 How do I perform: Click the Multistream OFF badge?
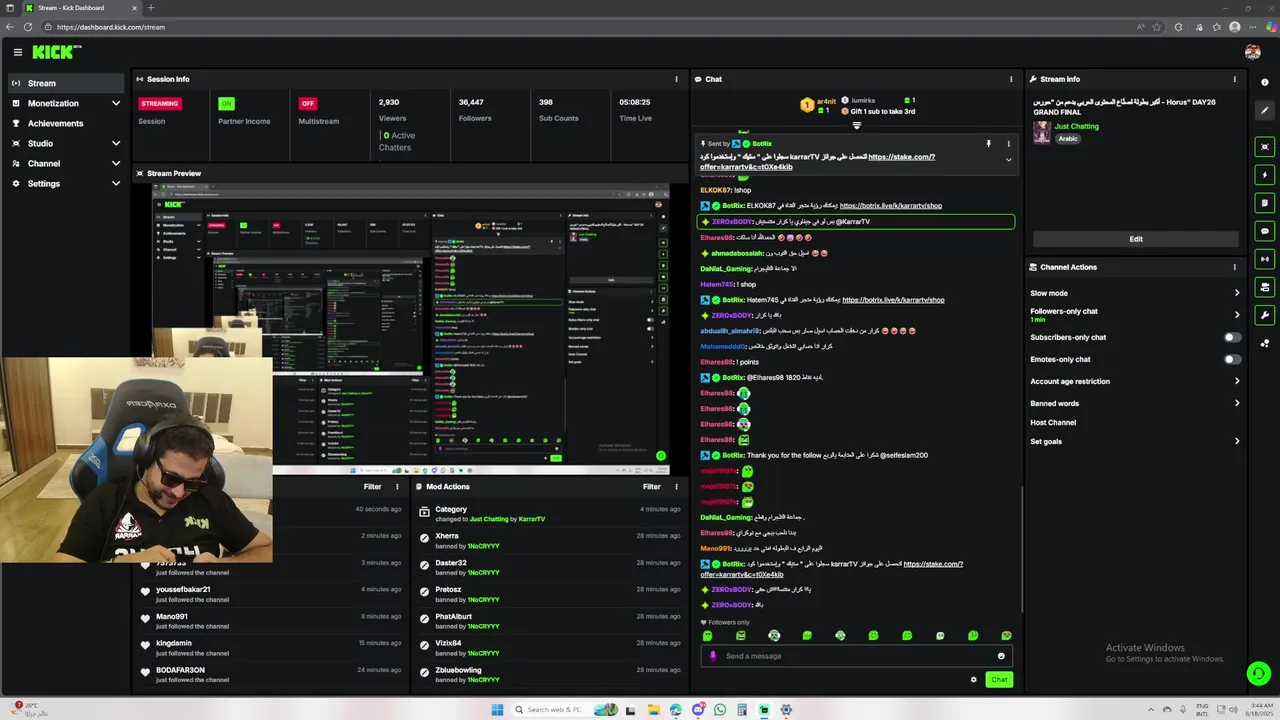(308, 103)
